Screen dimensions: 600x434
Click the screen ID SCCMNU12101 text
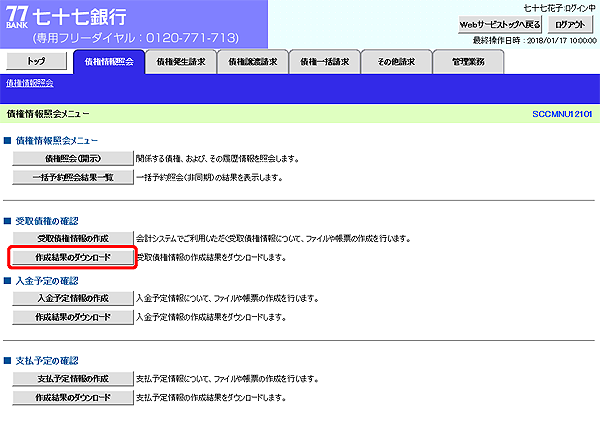(562, 114)
